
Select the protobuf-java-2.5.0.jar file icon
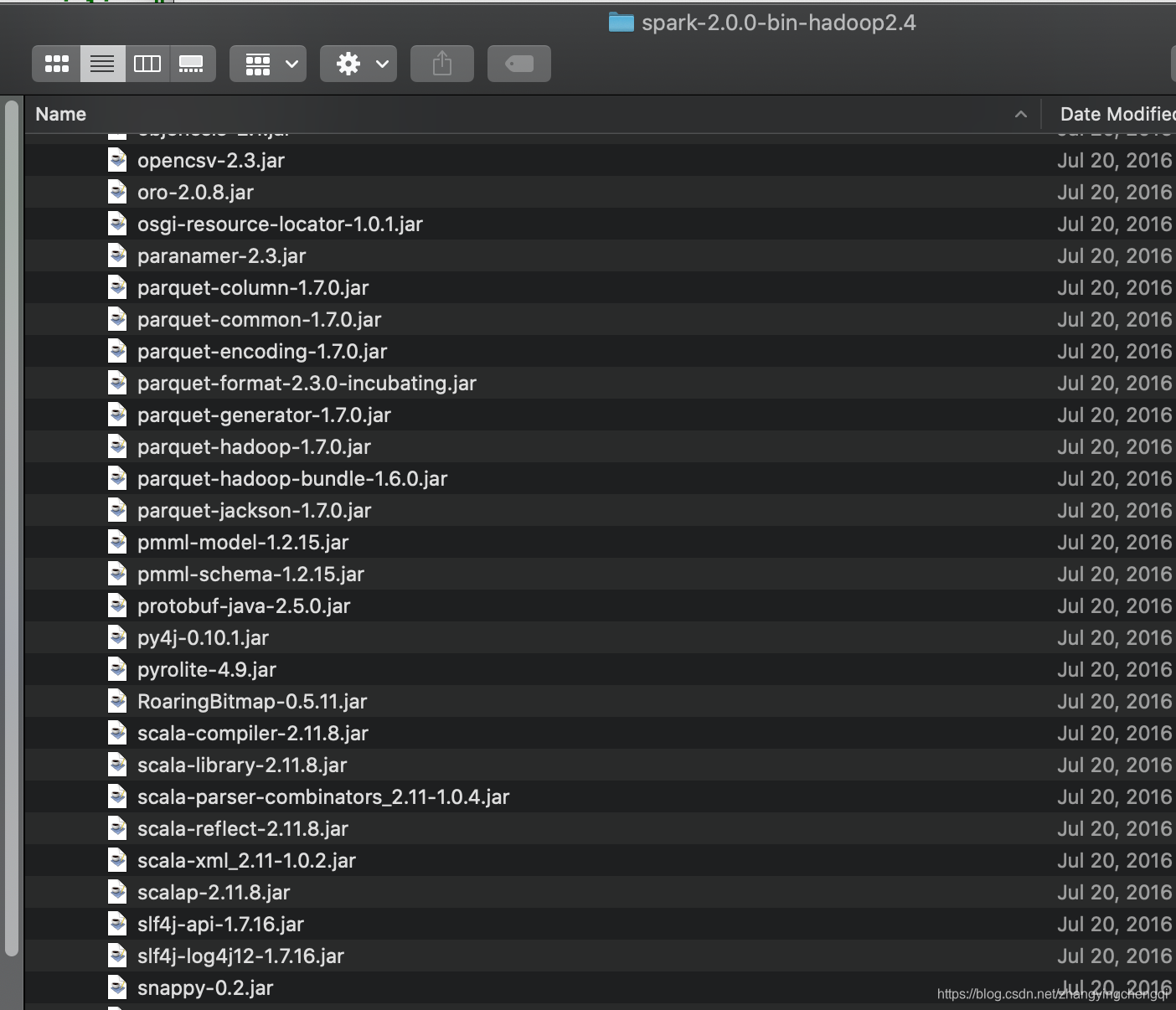[117, 605]
